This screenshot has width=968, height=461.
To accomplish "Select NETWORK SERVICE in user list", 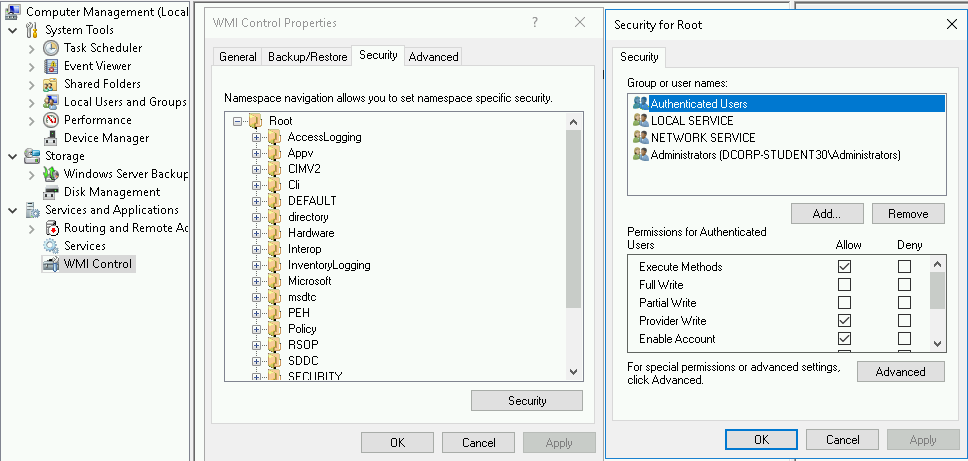I will [x=703, y=138].
